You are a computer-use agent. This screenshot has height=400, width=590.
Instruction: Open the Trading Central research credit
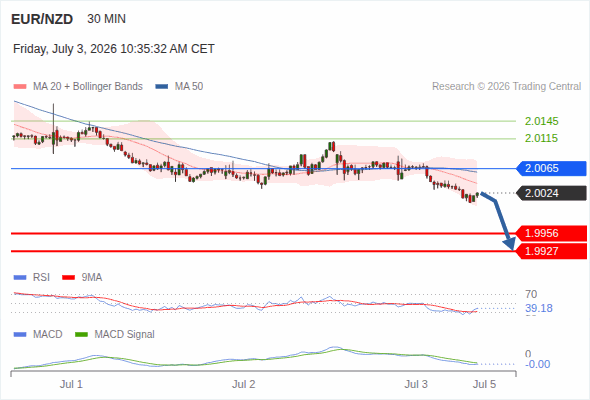pos(506,87)
